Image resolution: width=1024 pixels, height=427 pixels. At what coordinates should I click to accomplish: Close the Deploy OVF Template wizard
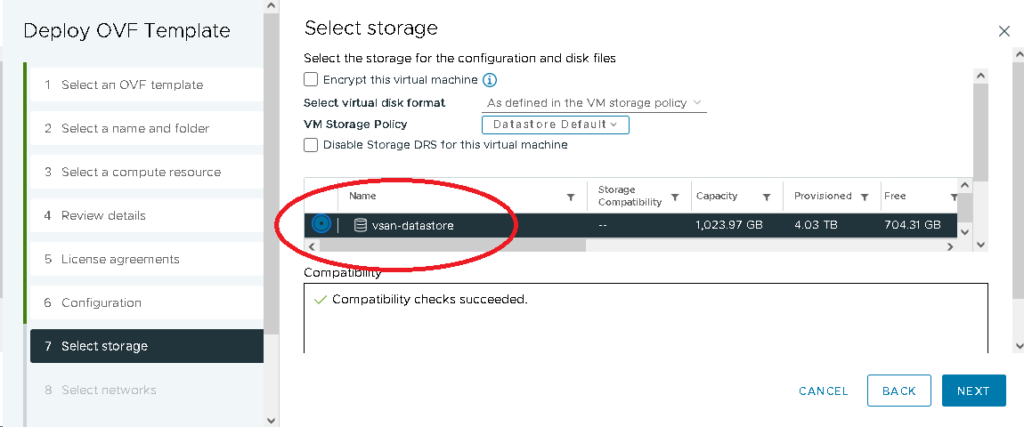pyautogui.click(x=1005, y=32)
